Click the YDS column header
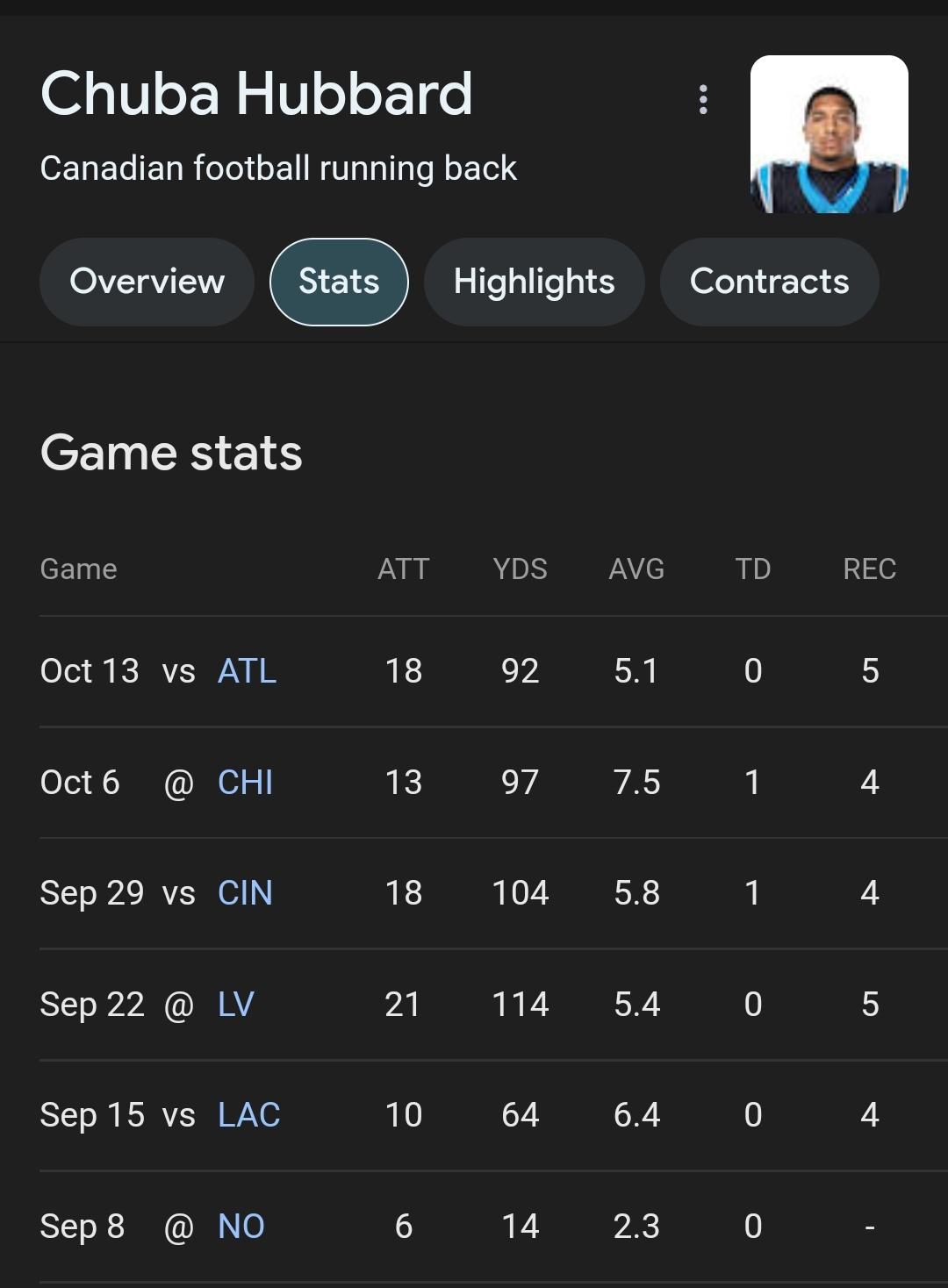The height and width of the screenshot is (1288, 948). (x=520, y=569)
